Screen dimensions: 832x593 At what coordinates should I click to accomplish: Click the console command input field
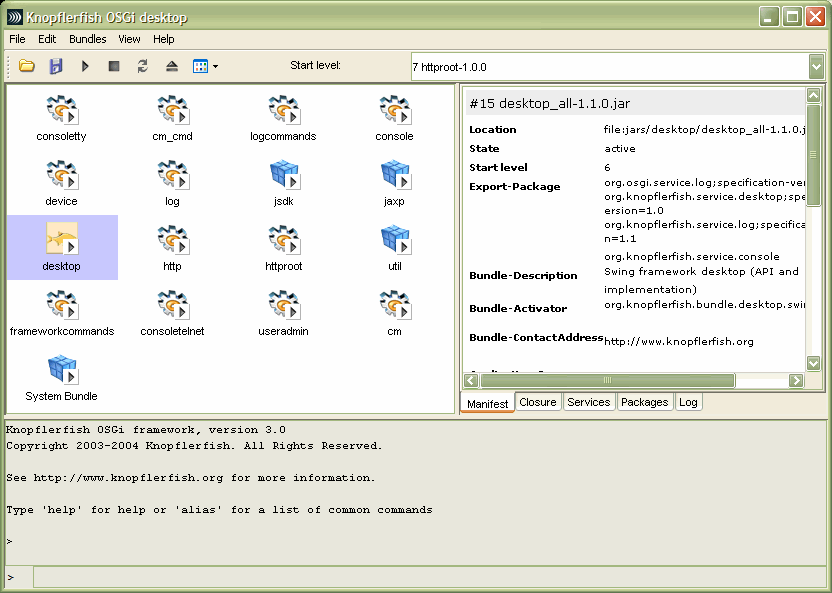428,577
